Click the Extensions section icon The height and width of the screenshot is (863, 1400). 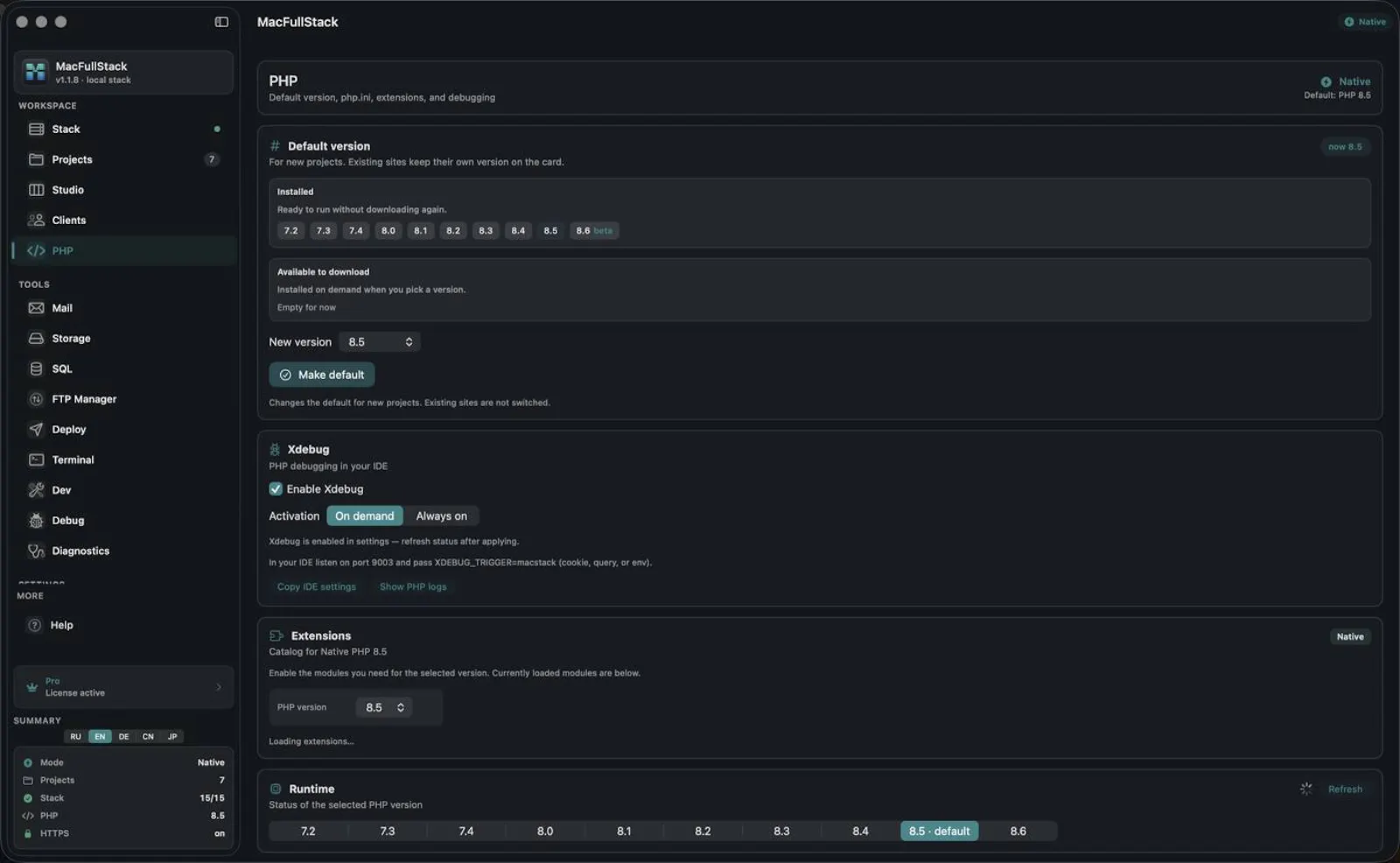pyautogui.click(x=276, y=635)
